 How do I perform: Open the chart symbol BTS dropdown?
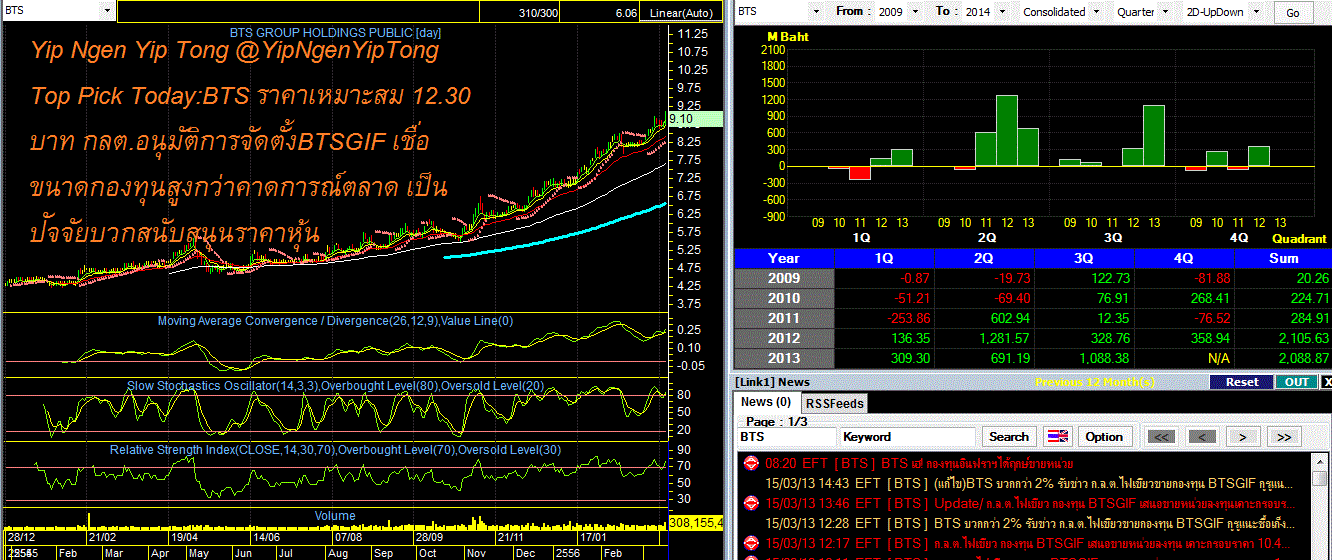(108, 11)
